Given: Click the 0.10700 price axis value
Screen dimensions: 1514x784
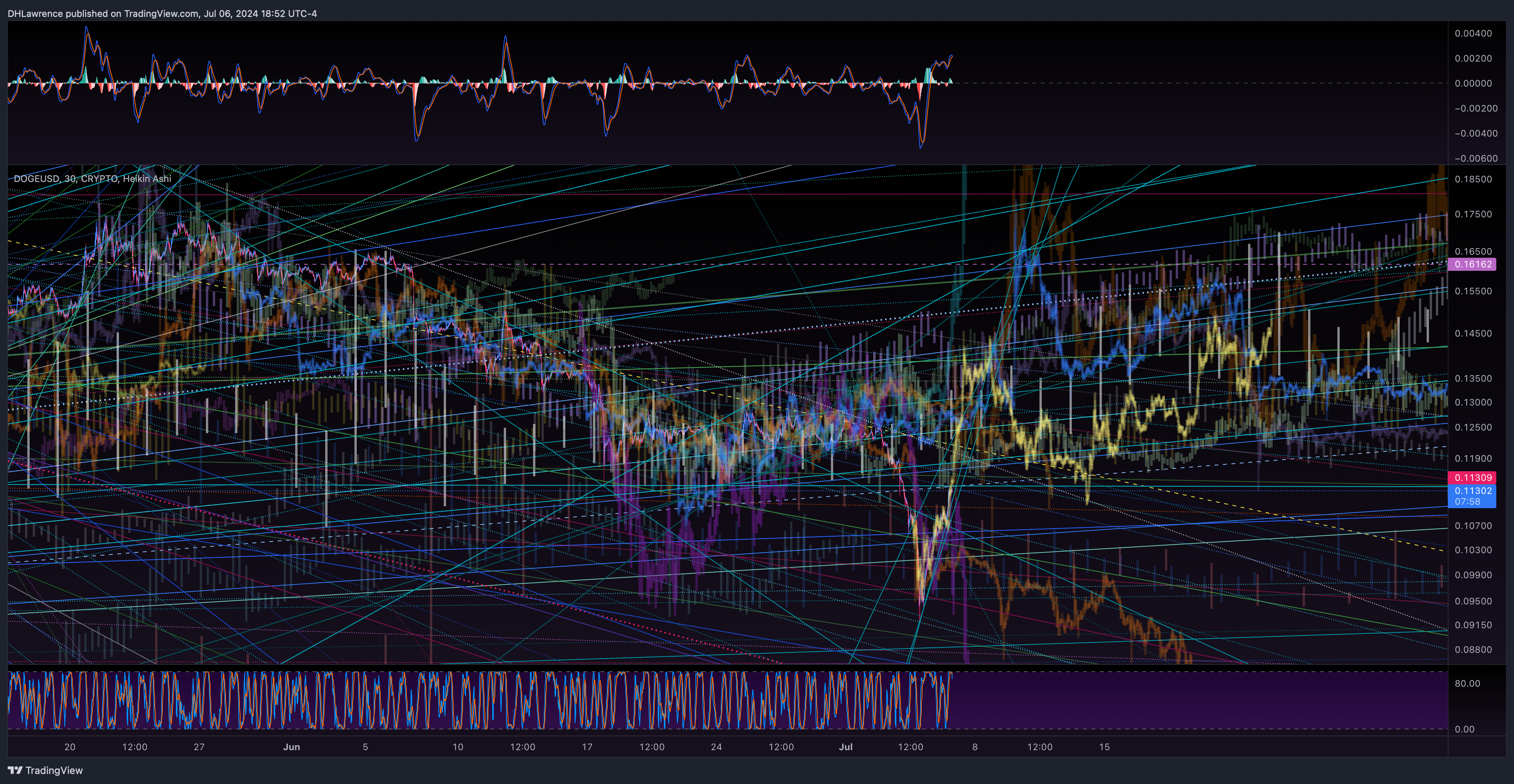Looking at the screenshot, I should pyautogui.click(x=1473, y=526).
